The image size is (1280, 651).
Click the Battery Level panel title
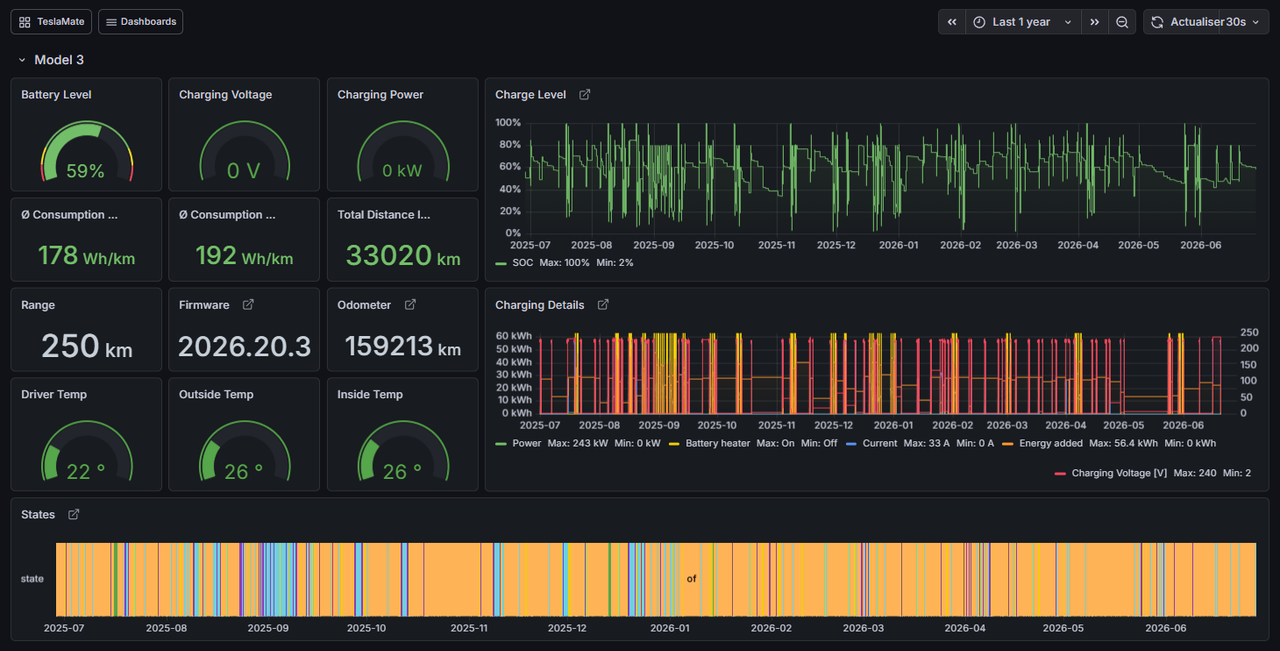pyautogui.click(x=56, y=95)
